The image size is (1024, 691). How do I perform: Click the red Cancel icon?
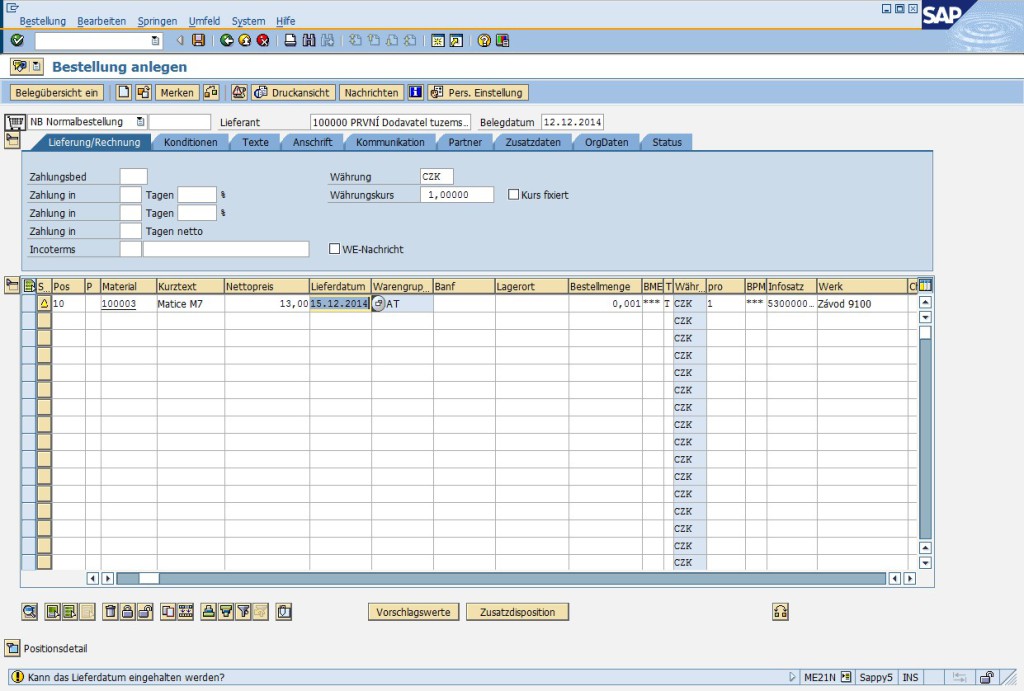[263, 41]
